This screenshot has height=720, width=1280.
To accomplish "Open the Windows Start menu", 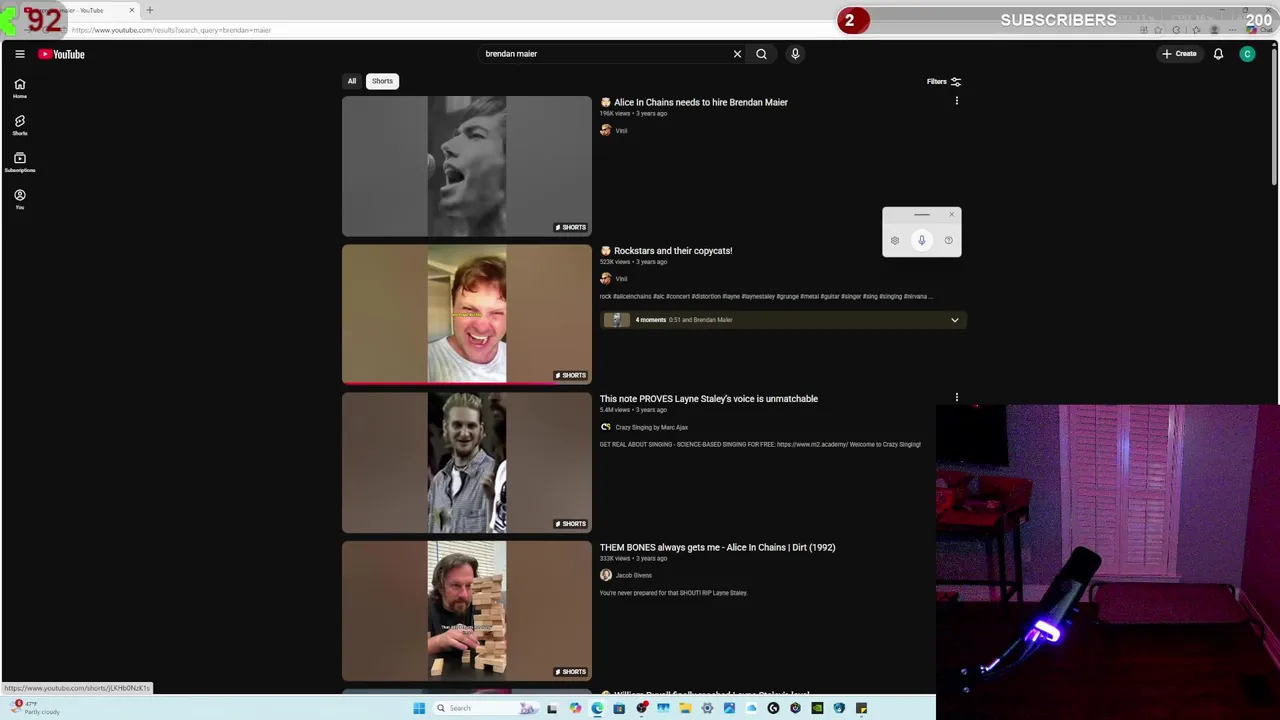I will click(419, 708).
